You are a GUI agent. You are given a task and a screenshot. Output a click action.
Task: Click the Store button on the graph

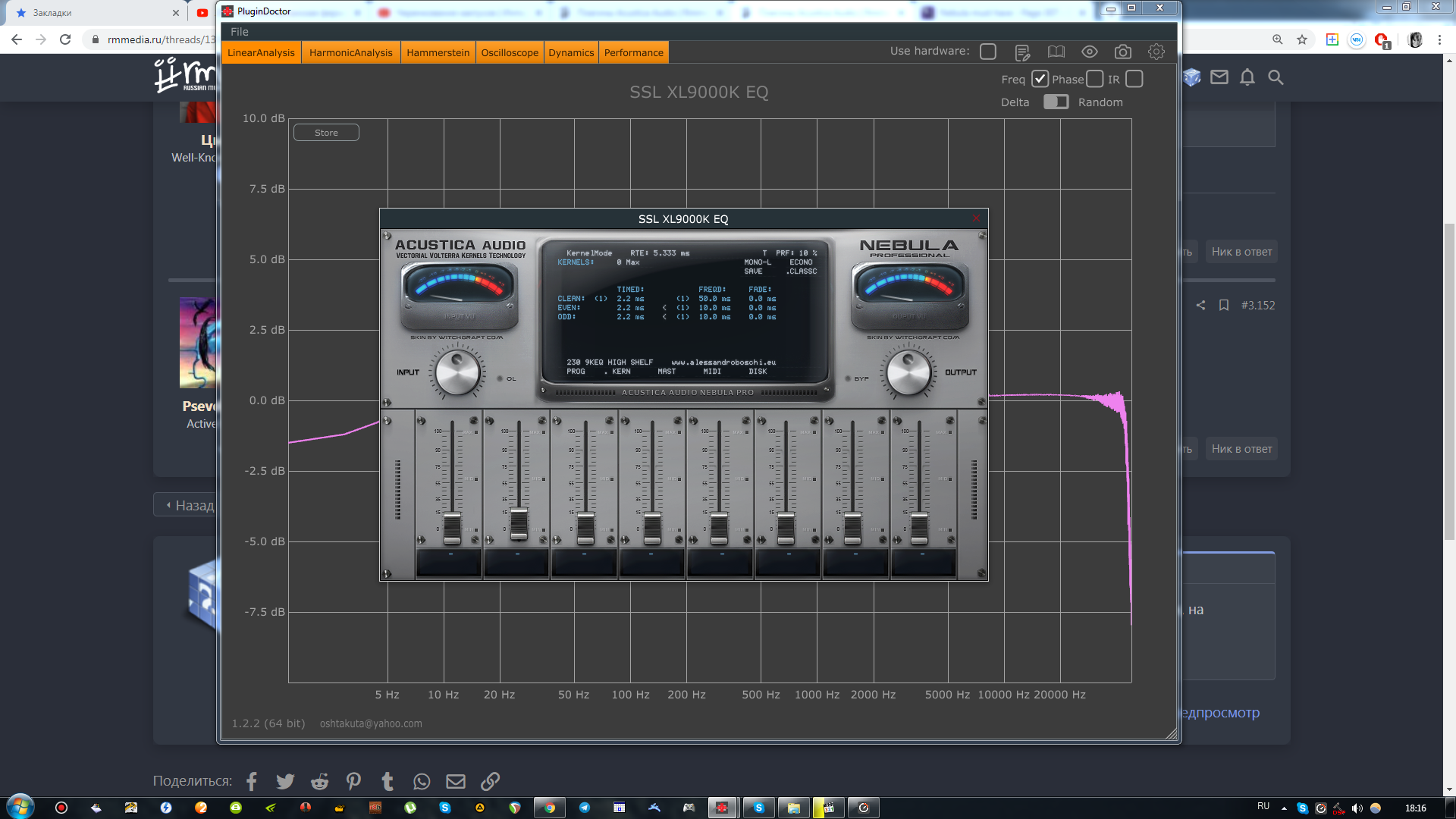pos(326,133)
